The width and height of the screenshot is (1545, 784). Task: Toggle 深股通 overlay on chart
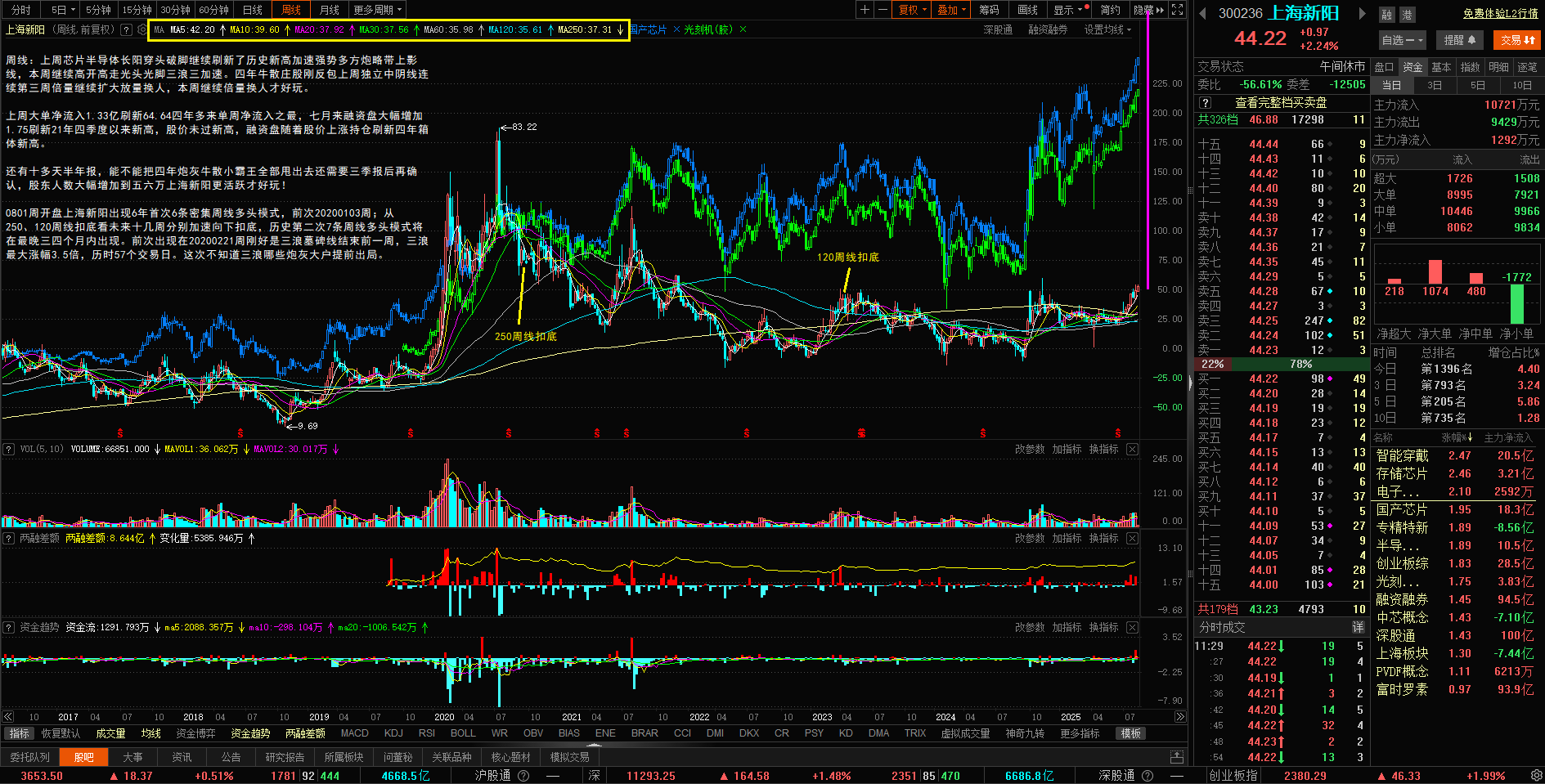point(997,29)
